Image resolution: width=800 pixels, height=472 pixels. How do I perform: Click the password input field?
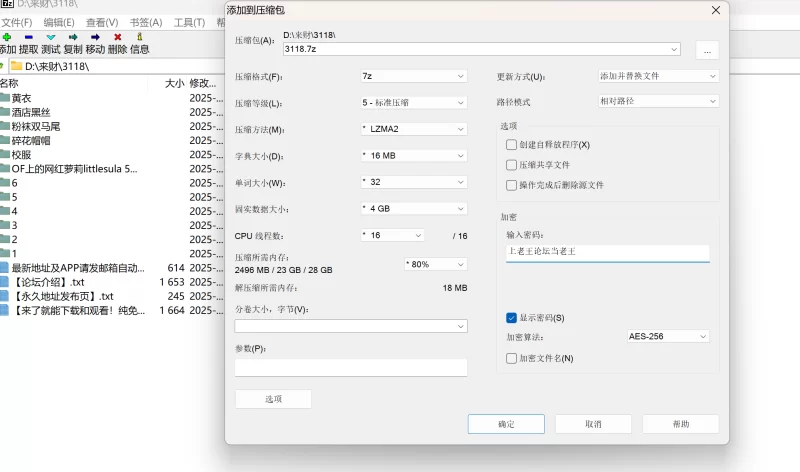click(608, 252)
